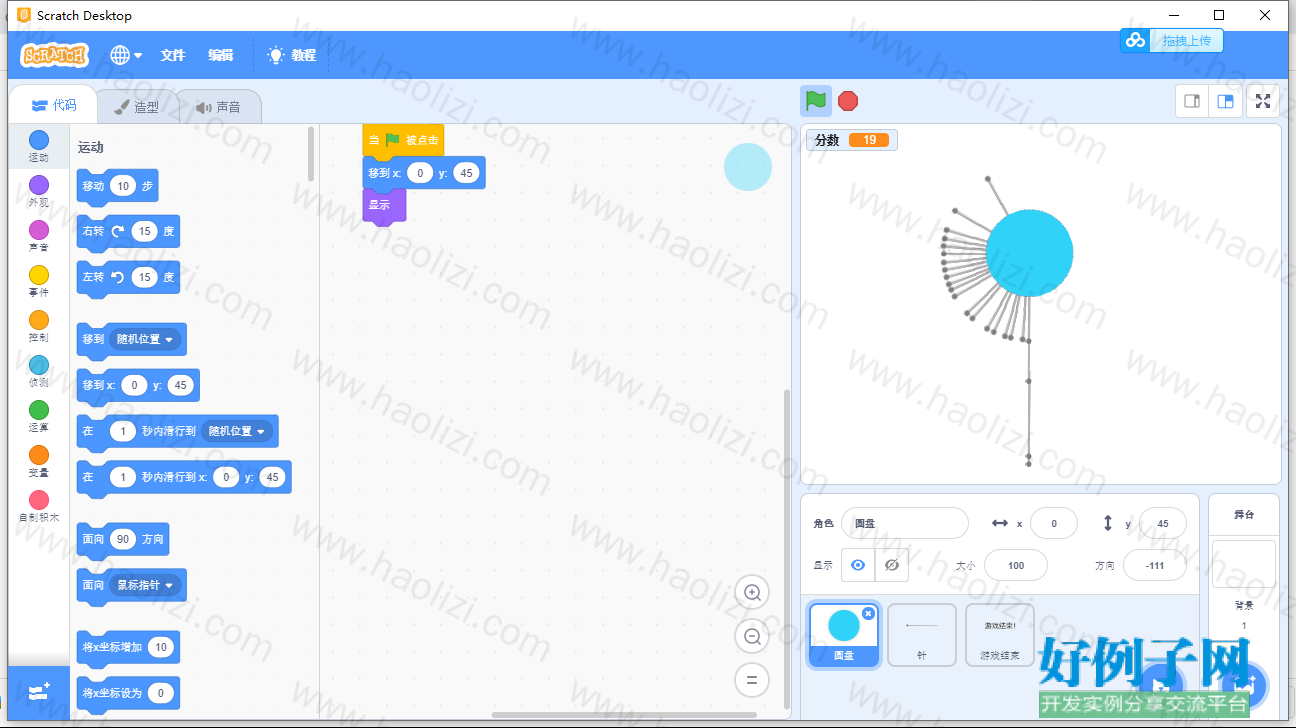Click the 分数 variable monitor on stage
Viewport: 1296px width, 728px height.
click(x=852, y=140)
